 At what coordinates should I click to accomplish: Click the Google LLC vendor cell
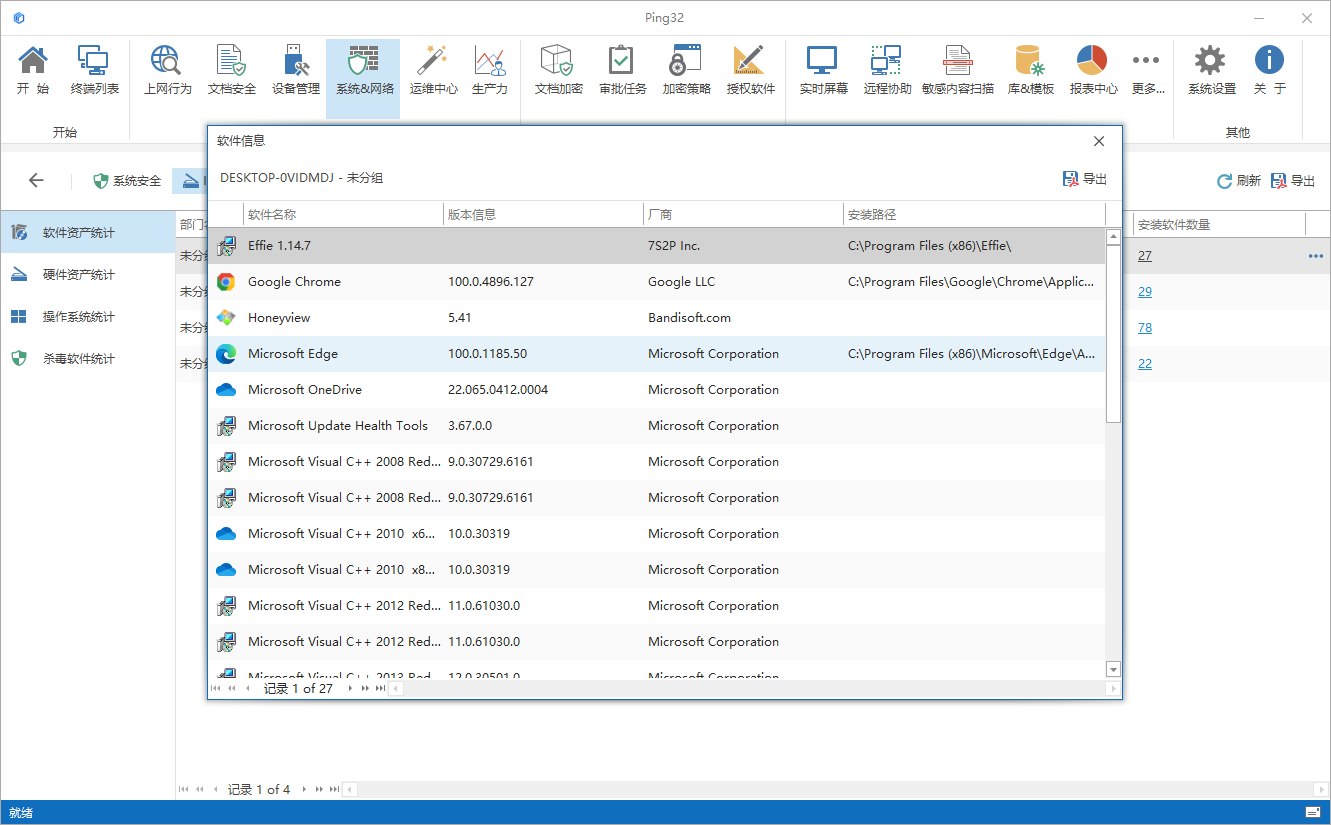coord(743,282)
